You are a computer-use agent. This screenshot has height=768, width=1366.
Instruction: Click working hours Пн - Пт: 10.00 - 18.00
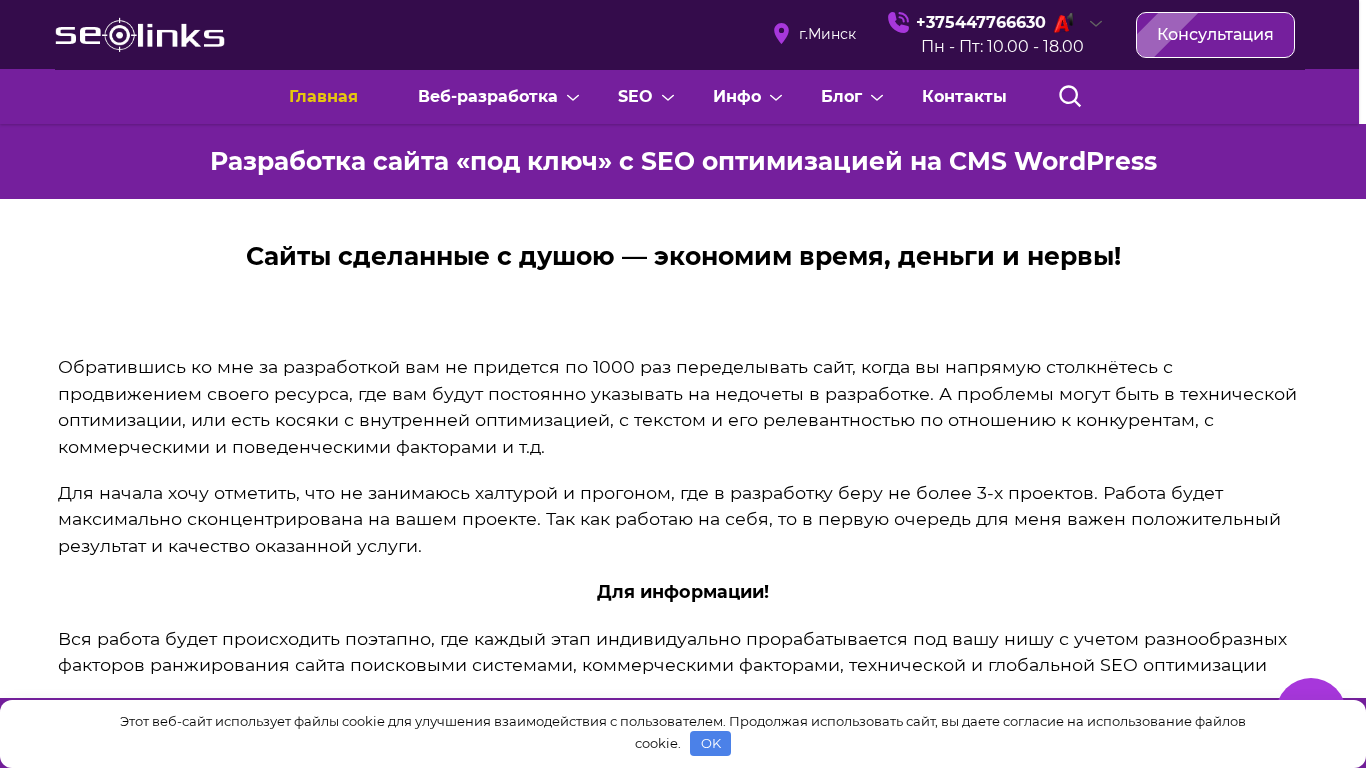tap(1002, 46)
